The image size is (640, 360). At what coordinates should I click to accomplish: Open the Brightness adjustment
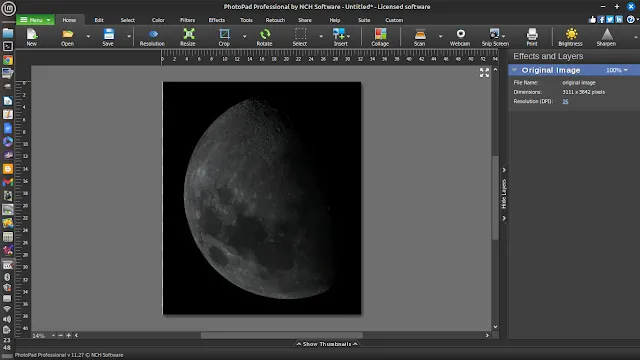571,37
